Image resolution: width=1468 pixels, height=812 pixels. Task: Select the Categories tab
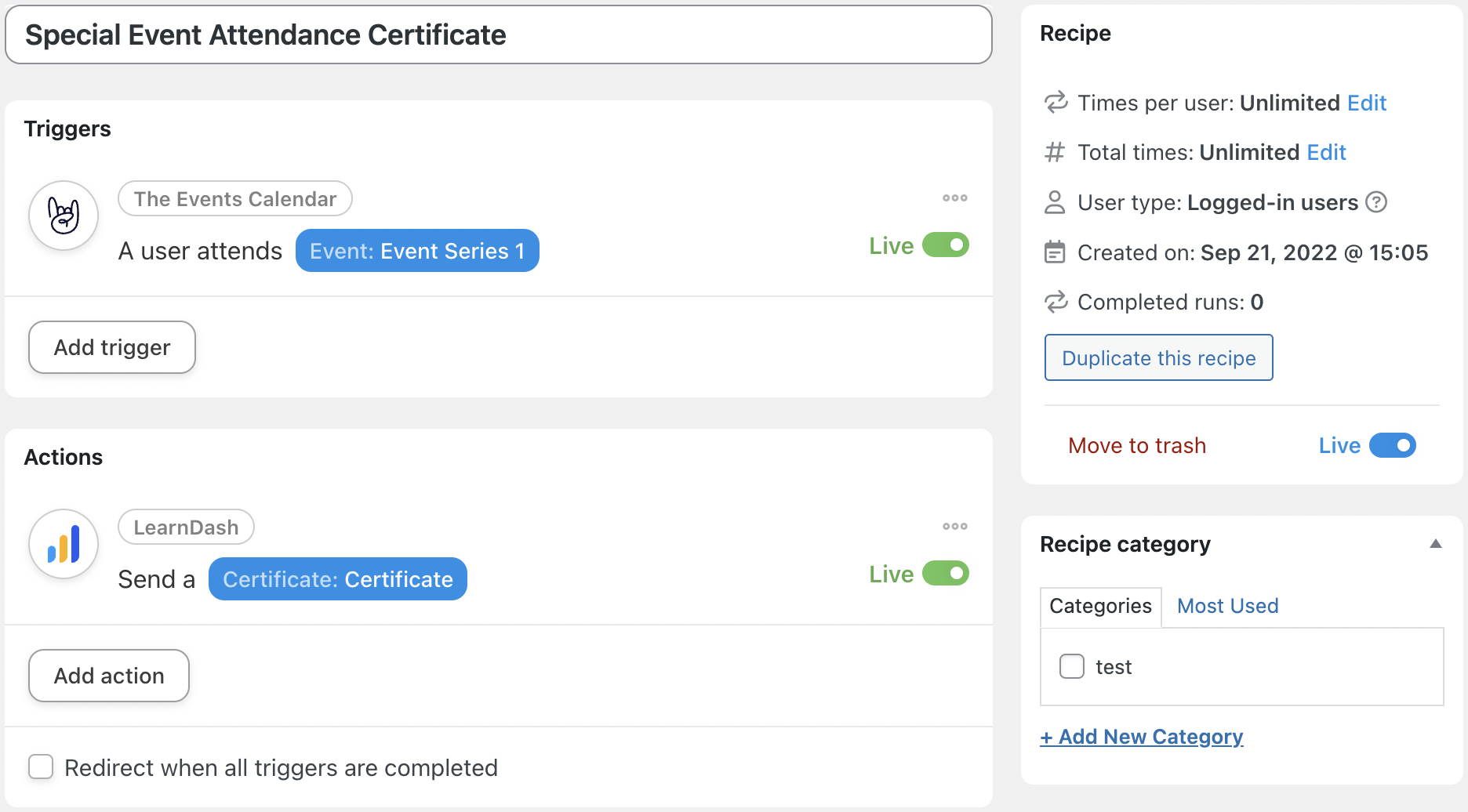coord(1099,606)
